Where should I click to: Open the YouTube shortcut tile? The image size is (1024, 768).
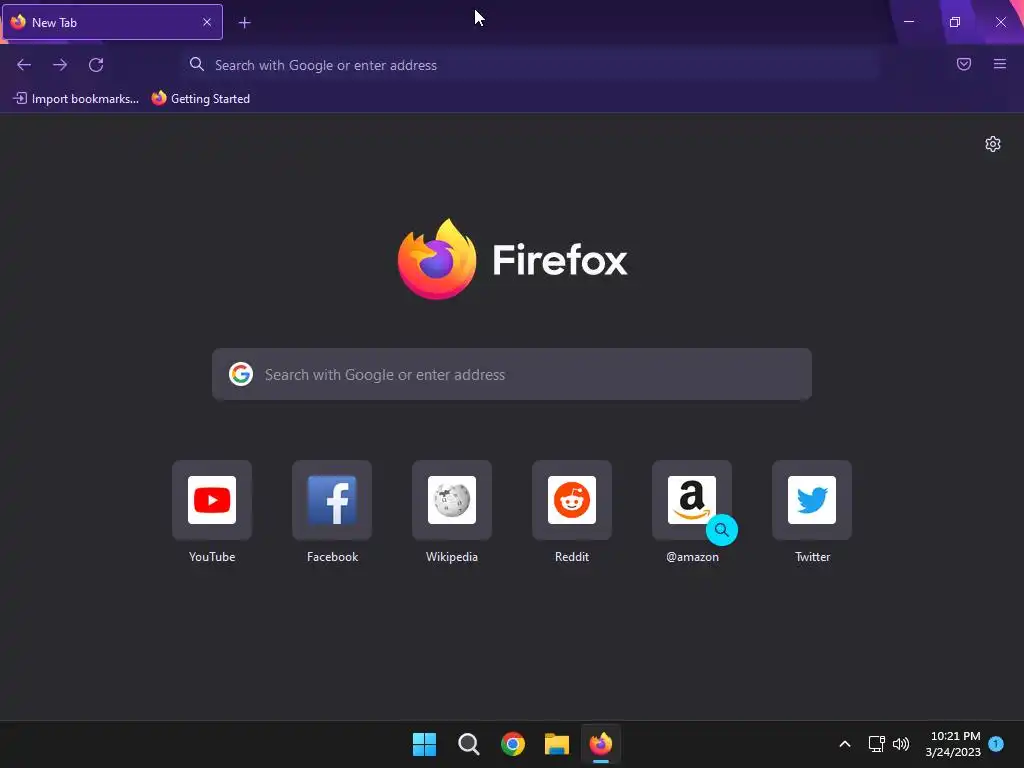(212, 500)
